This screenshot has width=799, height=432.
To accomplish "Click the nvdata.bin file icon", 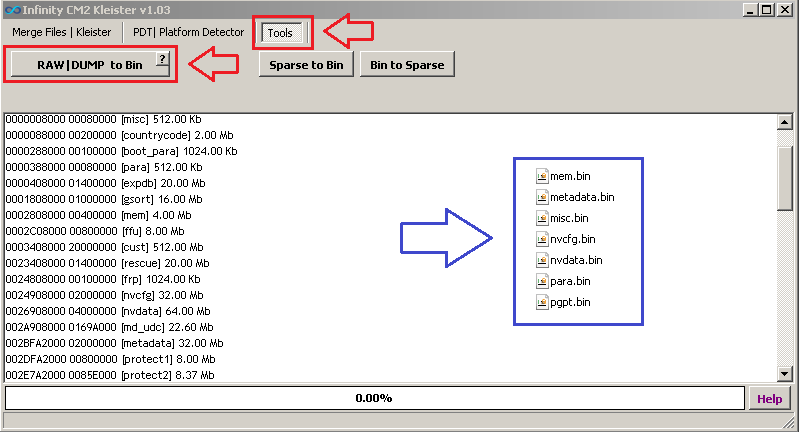I will [542, 260].
